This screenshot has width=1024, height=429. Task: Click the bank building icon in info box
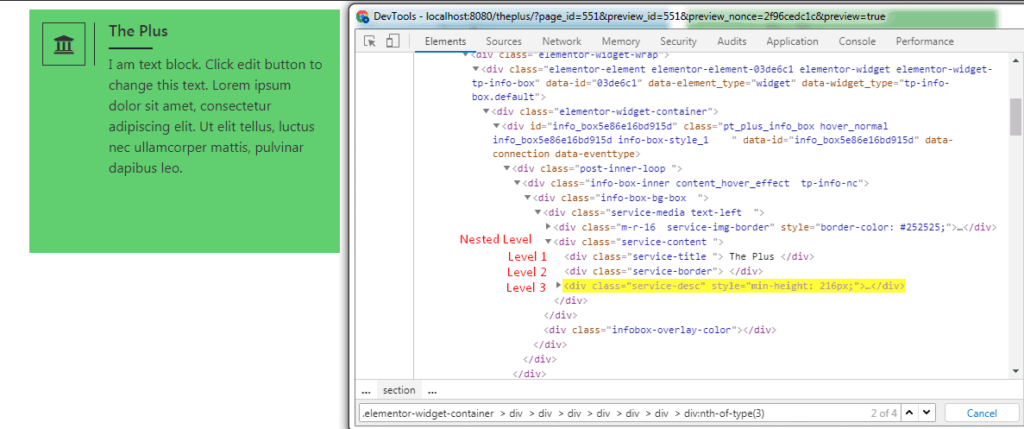pyautogui.click(x=64, y=44)
